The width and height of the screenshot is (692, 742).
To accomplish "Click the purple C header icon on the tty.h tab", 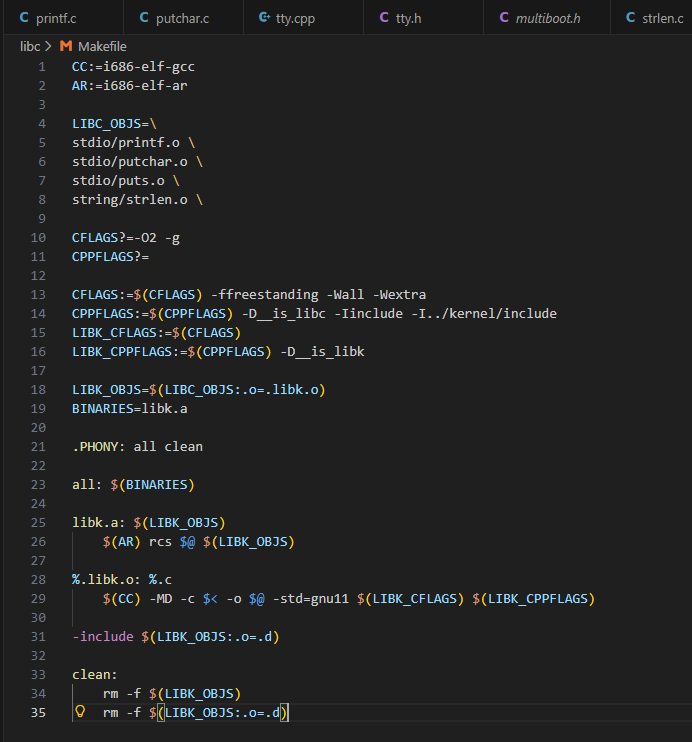I will click(384, 18).
